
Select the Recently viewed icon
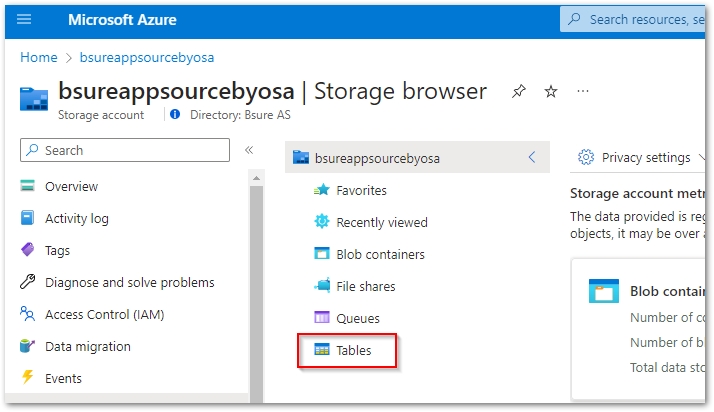pos(322,222)
